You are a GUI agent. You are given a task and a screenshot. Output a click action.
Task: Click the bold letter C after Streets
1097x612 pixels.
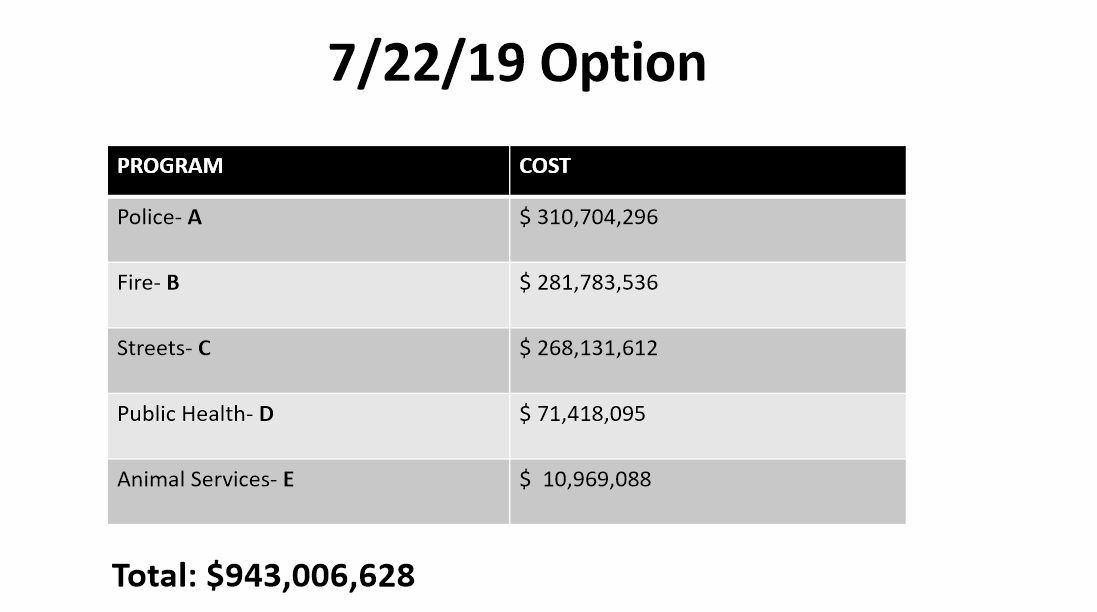click(205, 349)
